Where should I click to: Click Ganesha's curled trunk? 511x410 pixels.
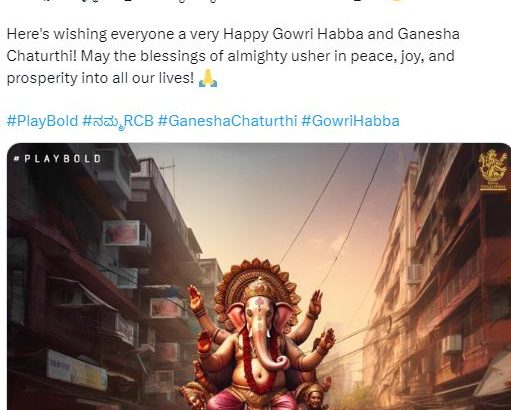click(x=270, y=353)
